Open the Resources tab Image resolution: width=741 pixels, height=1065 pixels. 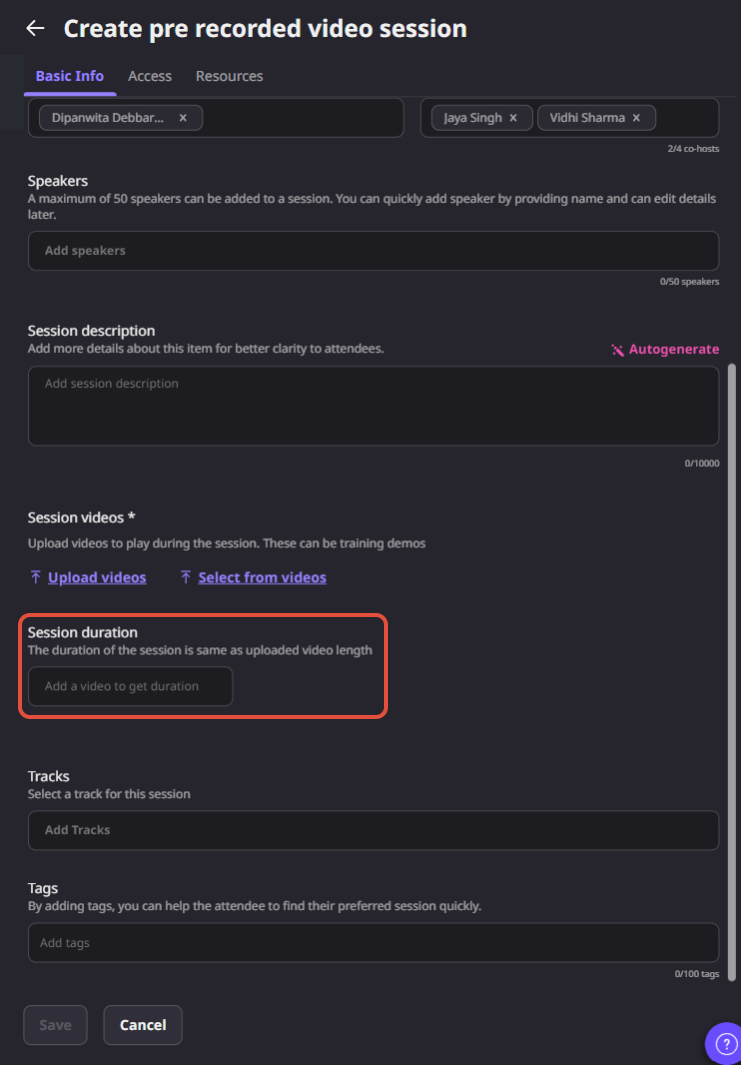pos(229,76)
